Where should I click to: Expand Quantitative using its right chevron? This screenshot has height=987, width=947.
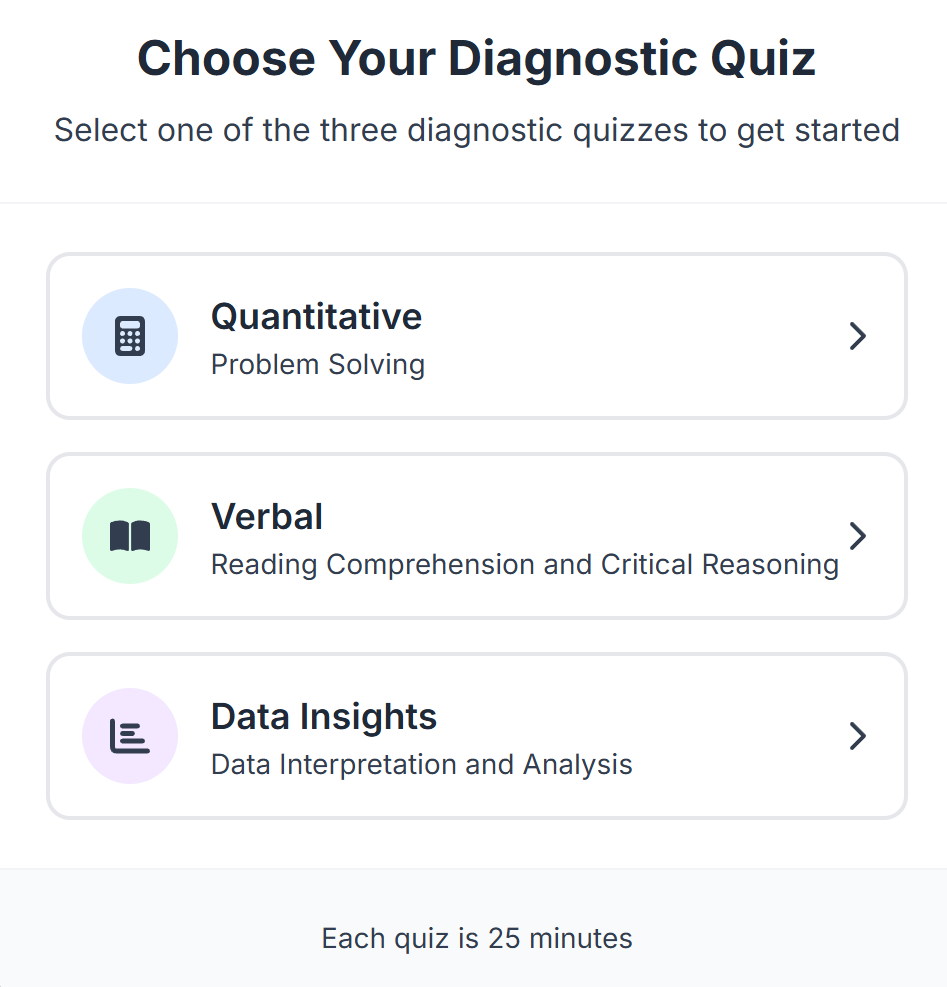(x=857, y=336)
